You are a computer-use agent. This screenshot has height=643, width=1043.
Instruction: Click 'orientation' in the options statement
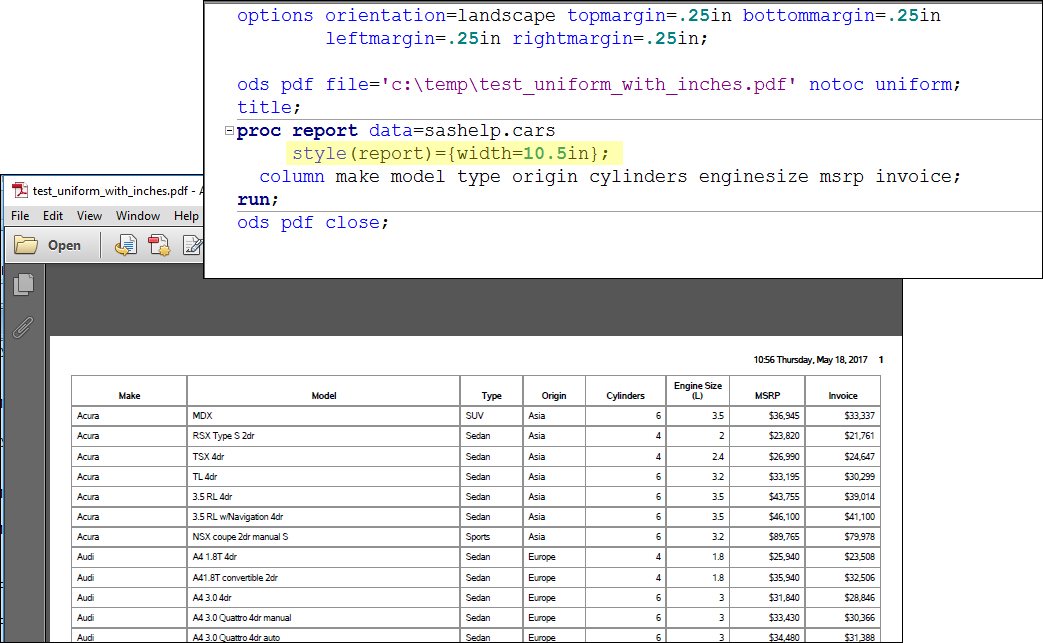pyautogui.click(x=385, y=15)
